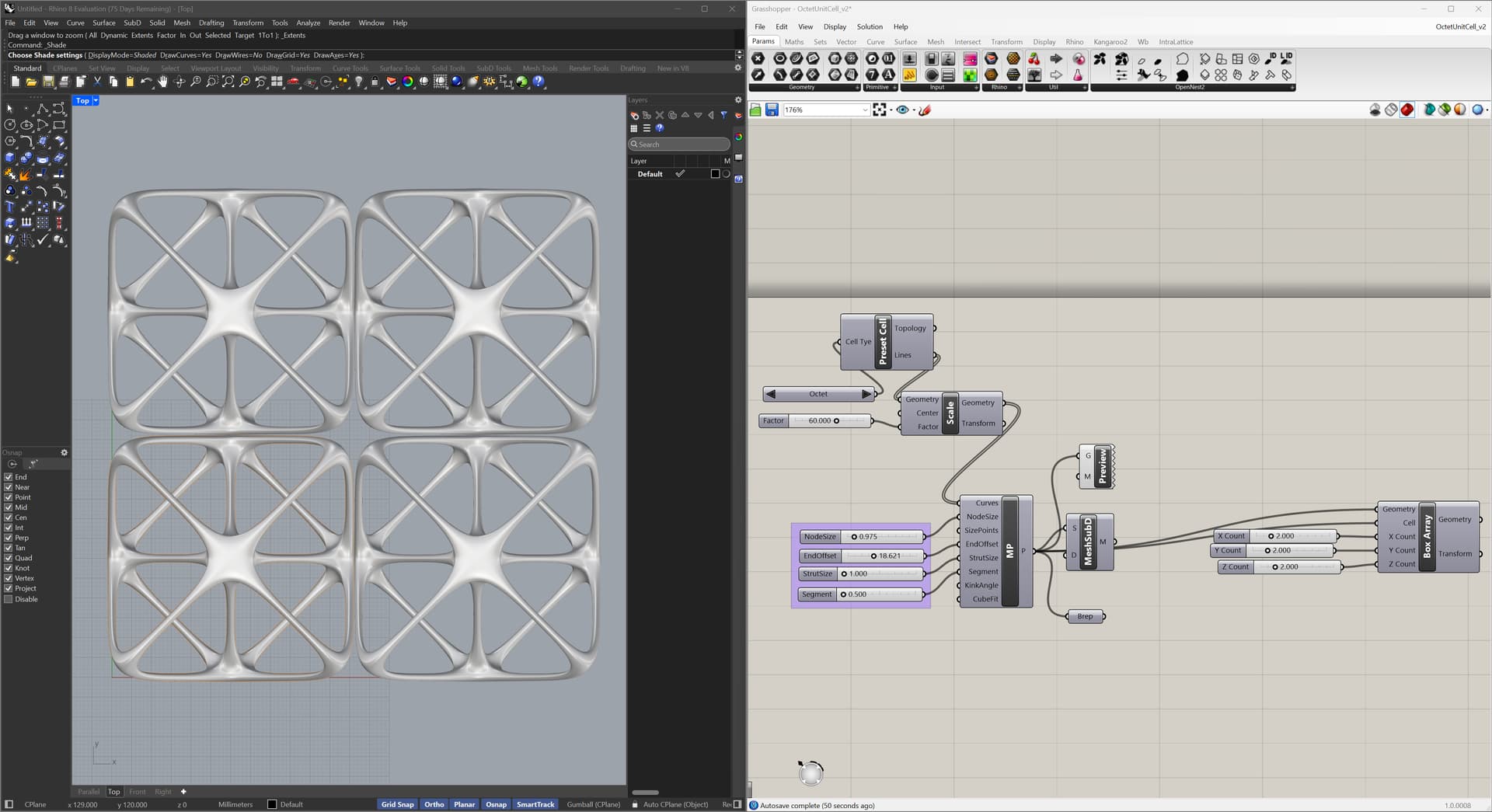Uncheck the End object snap
This screenshot has width=1492, height=812.
pyautogui.click(x=9, y=477)
